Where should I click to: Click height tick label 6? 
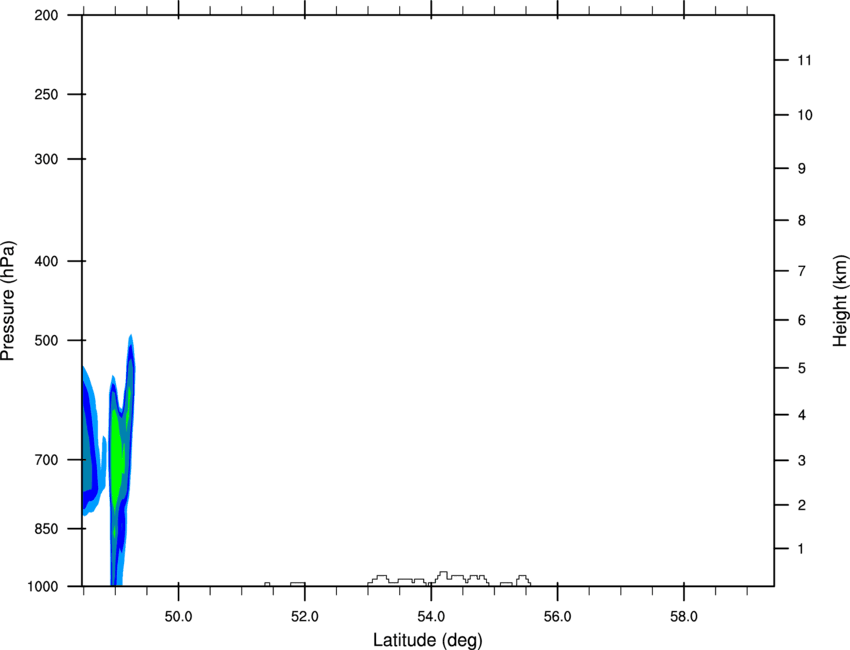click(802, 320)
